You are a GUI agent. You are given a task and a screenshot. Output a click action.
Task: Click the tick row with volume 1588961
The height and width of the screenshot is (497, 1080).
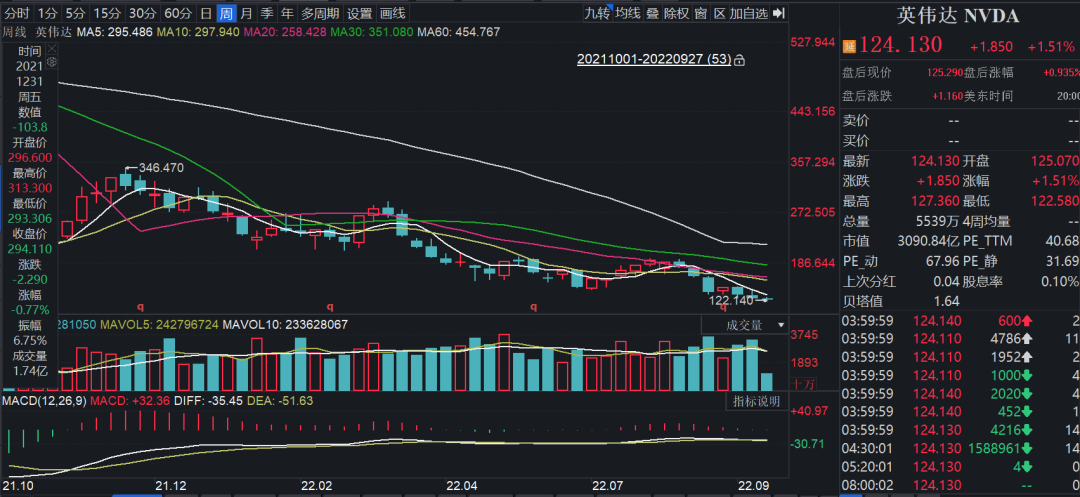click(x=961, y=449)
